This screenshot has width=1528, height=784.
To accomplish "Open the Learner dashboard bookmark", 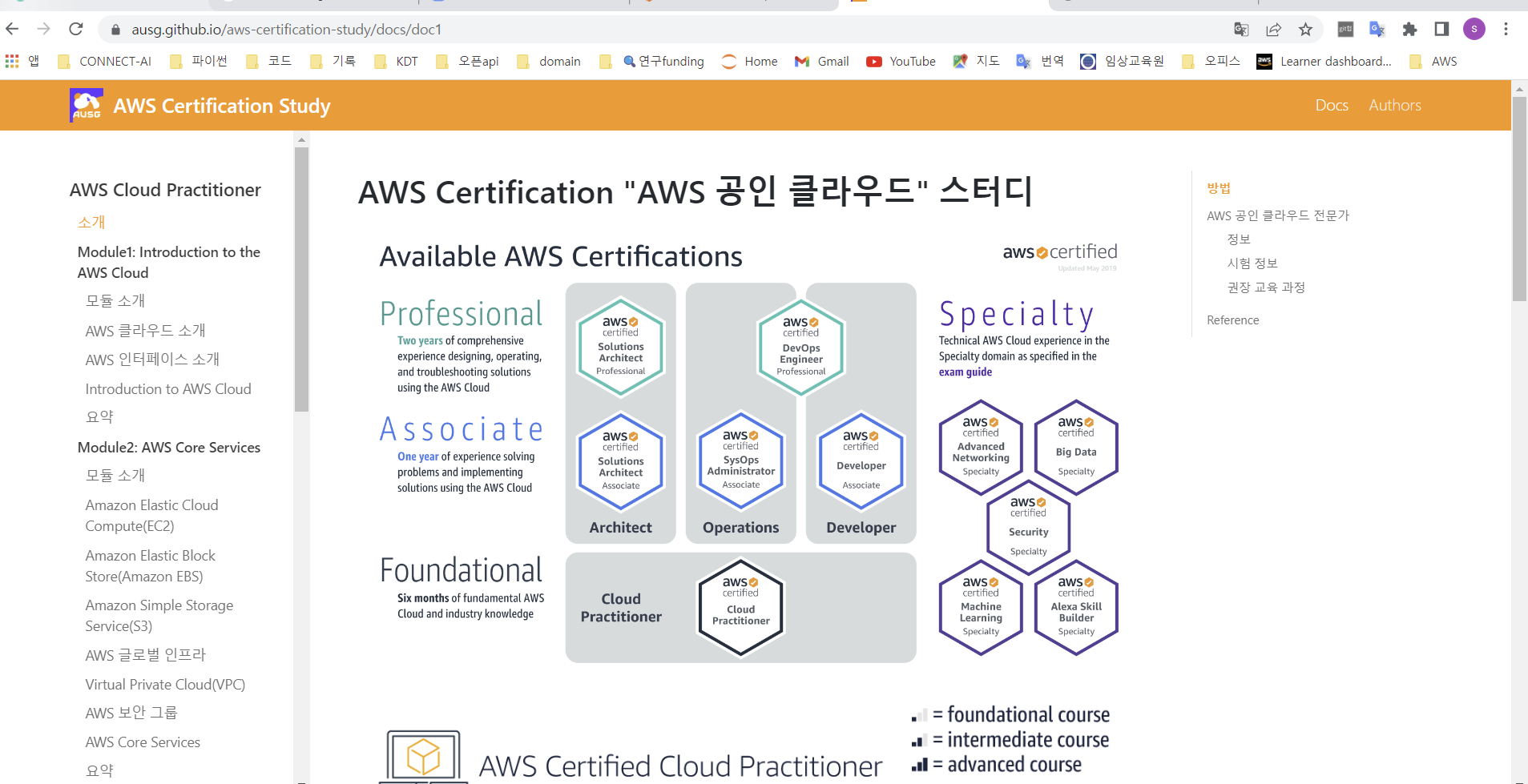I will pos(1324,61).
